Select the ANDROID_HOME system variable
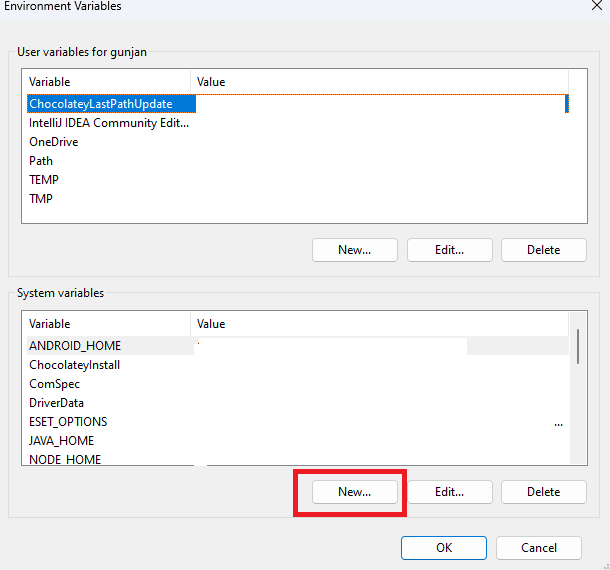This screenshot has width=610, height=570. coord(298,346)
